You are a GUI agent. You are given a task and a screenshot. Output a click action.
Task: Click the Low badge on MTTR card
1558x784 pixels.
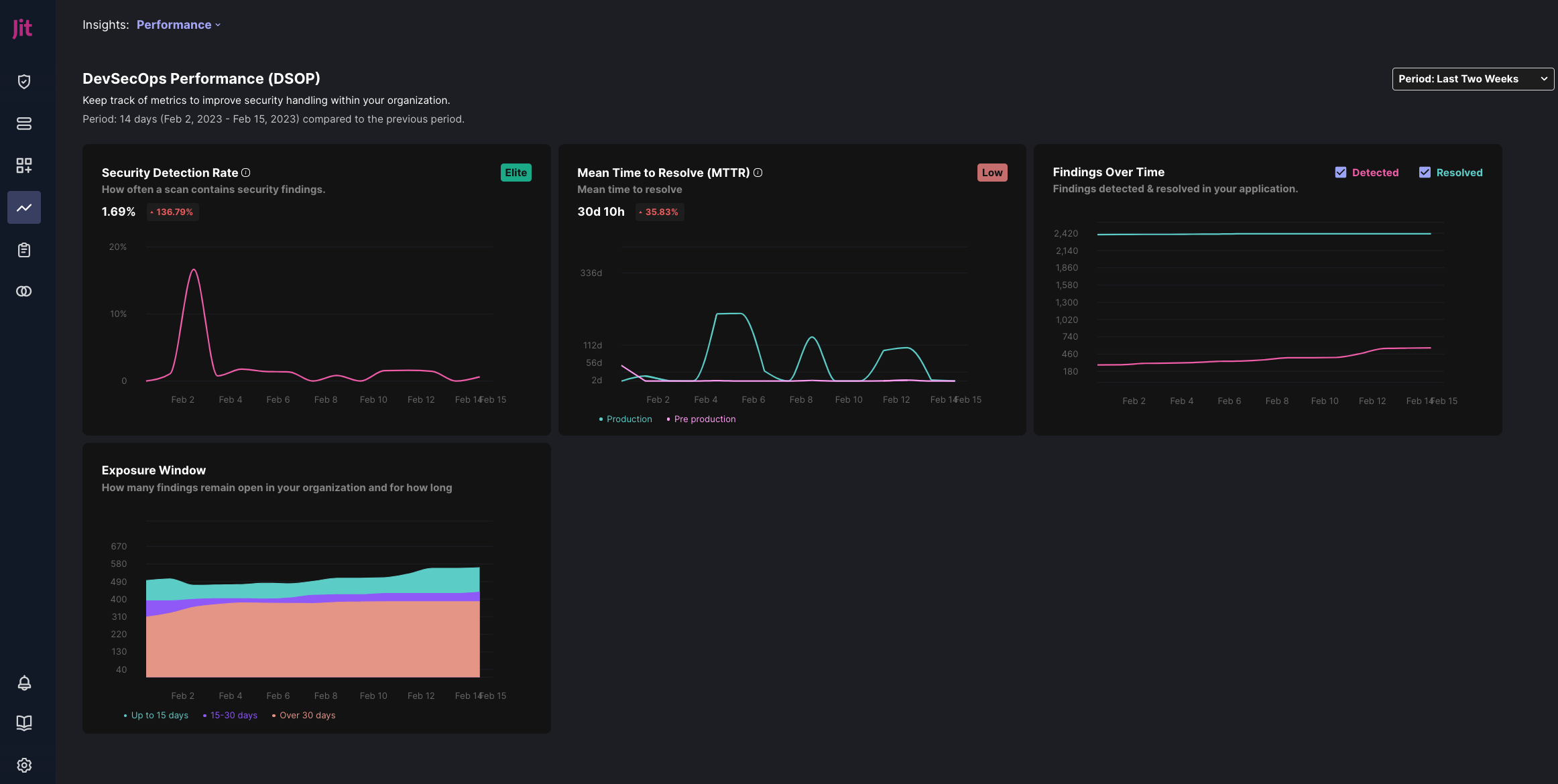point(992,172)
